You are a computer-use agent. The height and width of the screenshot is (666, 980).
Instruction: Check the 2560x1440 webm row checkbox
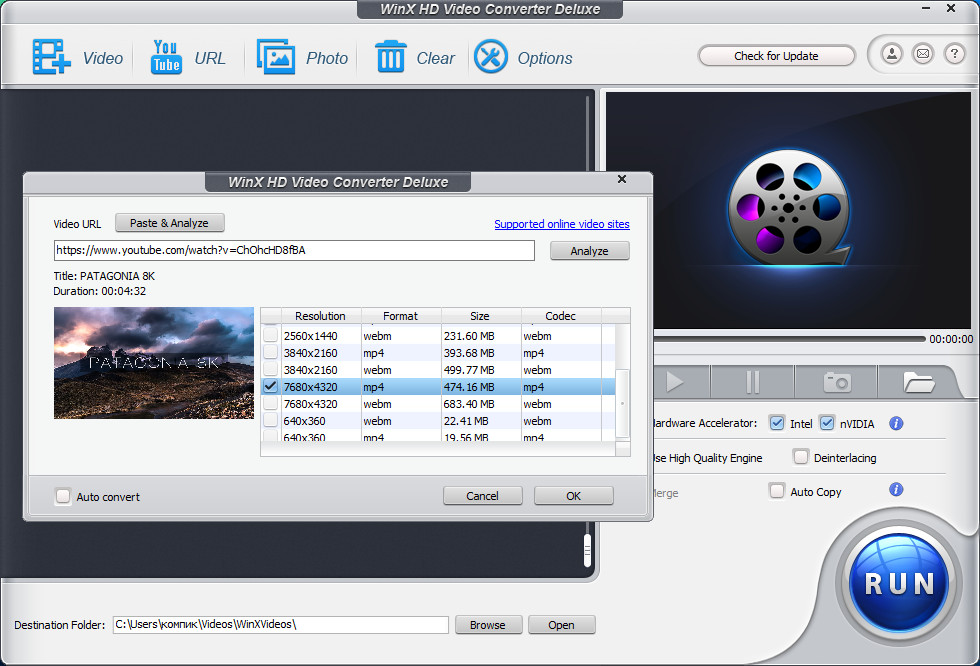tap(270, 335)
